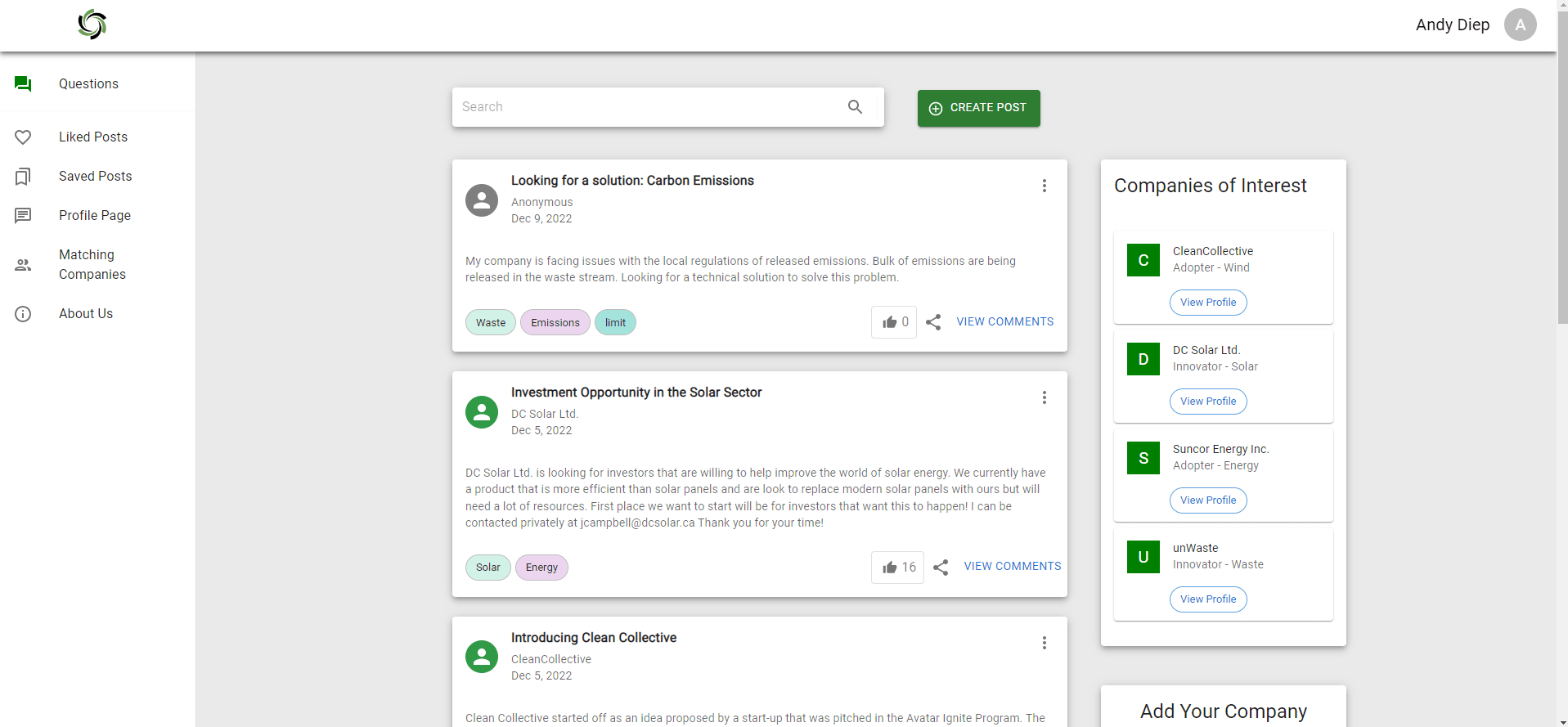Open options menu for Carbon Emissions post
Image resolution: width=1568 pixels, height=727 pixels.
tap(1044, 186)
